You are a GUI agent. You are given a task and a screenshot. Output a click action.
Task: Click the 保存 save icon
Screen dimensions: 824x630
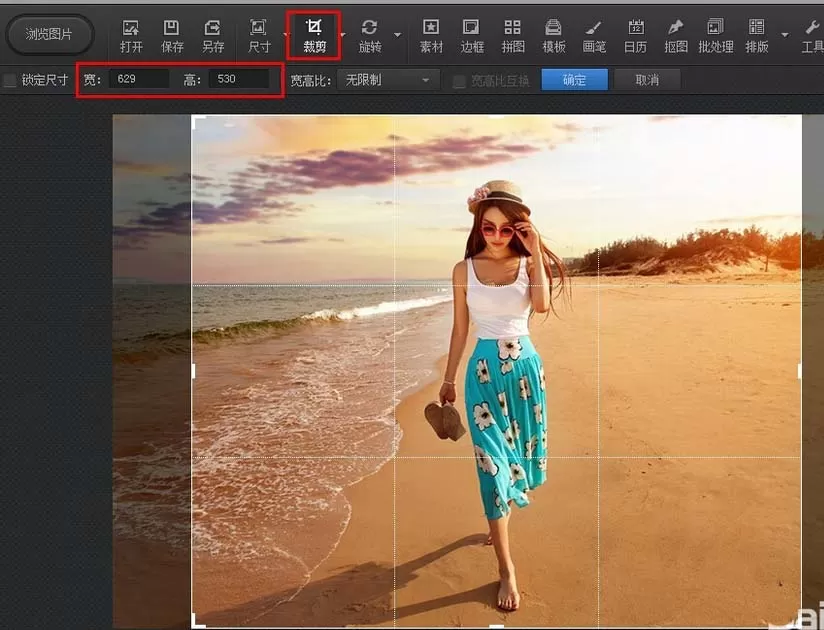[172, 36]
